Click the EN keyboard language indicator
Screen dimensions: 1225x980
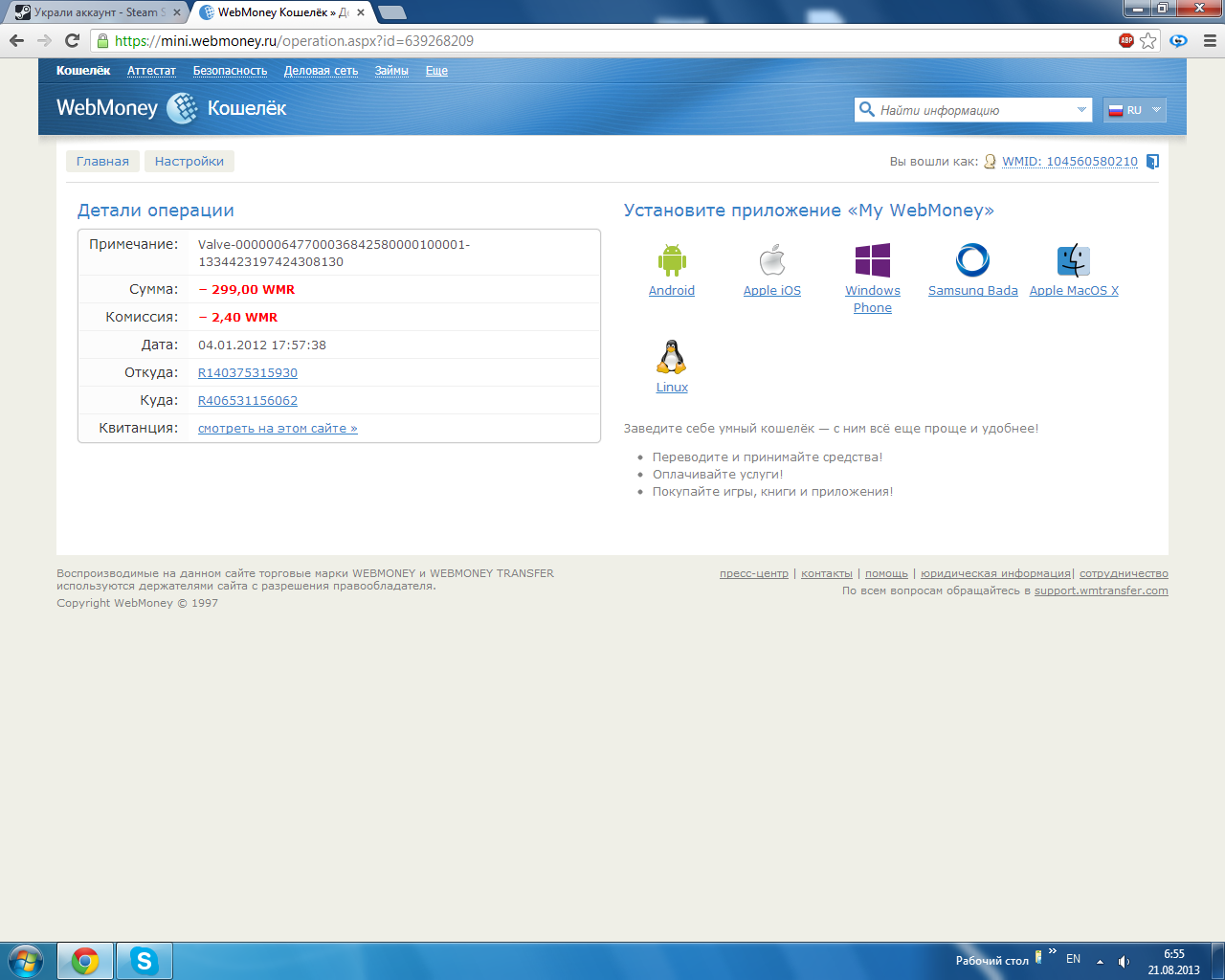click(x=1073, y=959)
